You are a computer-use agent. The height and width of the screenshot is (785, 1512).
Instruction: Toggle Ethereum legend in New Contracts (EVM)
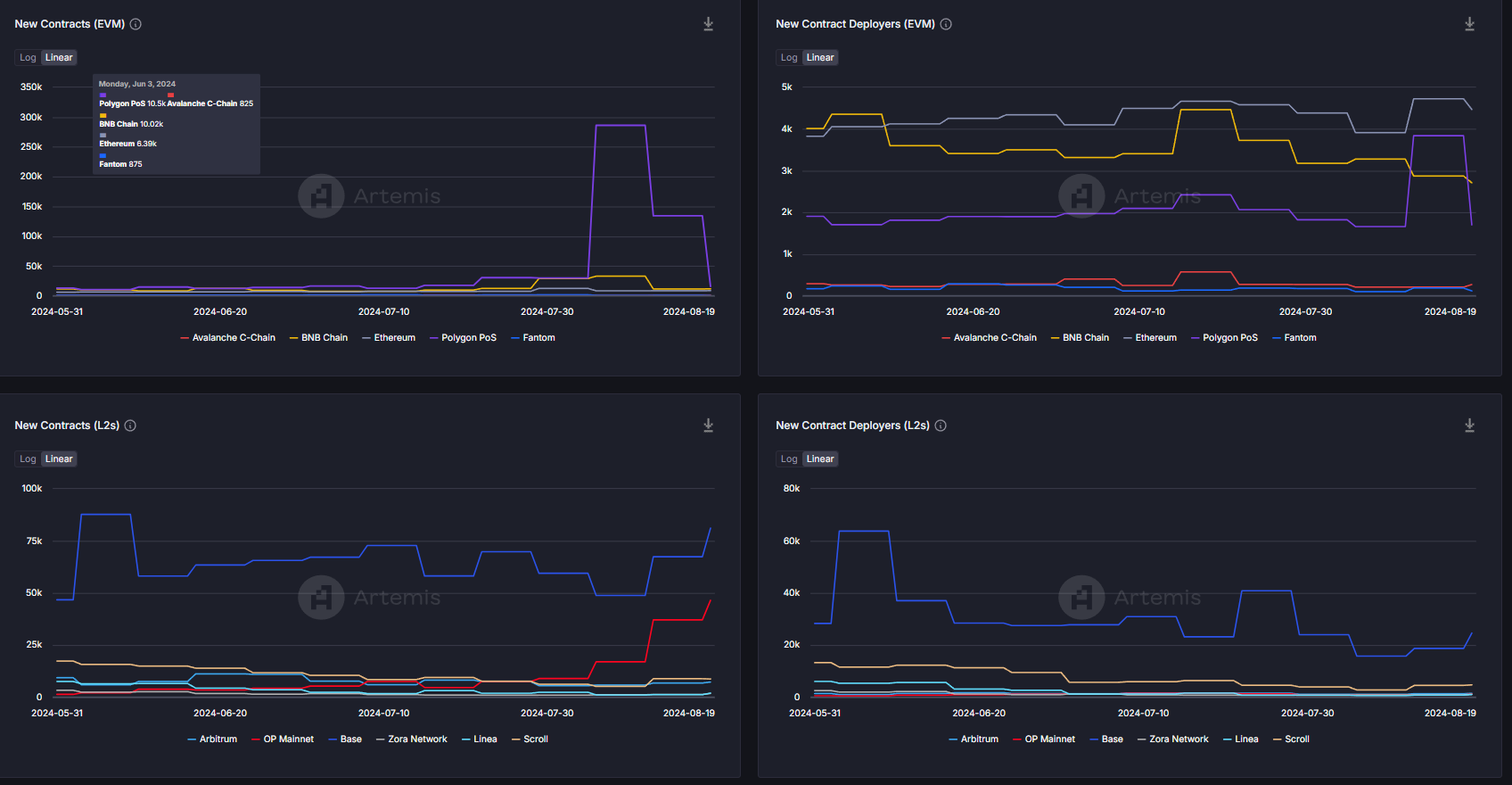[x=389, y=338]
